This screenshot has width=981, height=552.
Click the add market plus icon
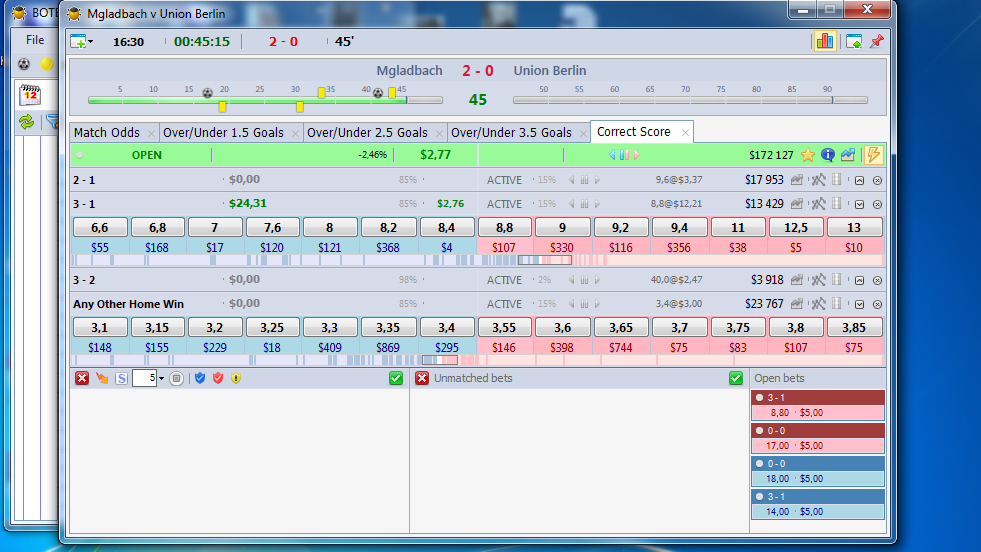click(78, 42)
